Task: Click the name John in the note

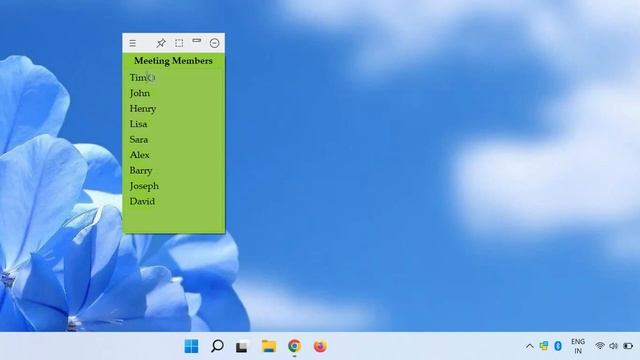Action: coord(140,93)
